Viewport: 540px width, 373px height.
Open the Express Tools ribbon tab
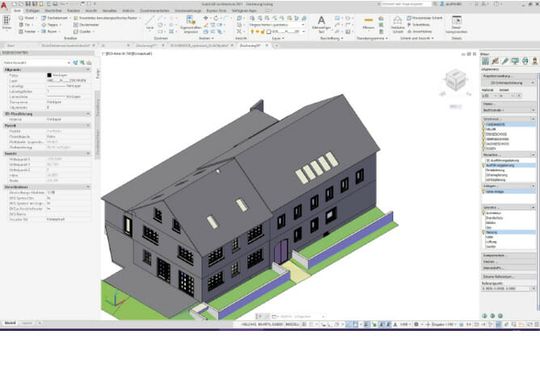click(x=216, y=11)
